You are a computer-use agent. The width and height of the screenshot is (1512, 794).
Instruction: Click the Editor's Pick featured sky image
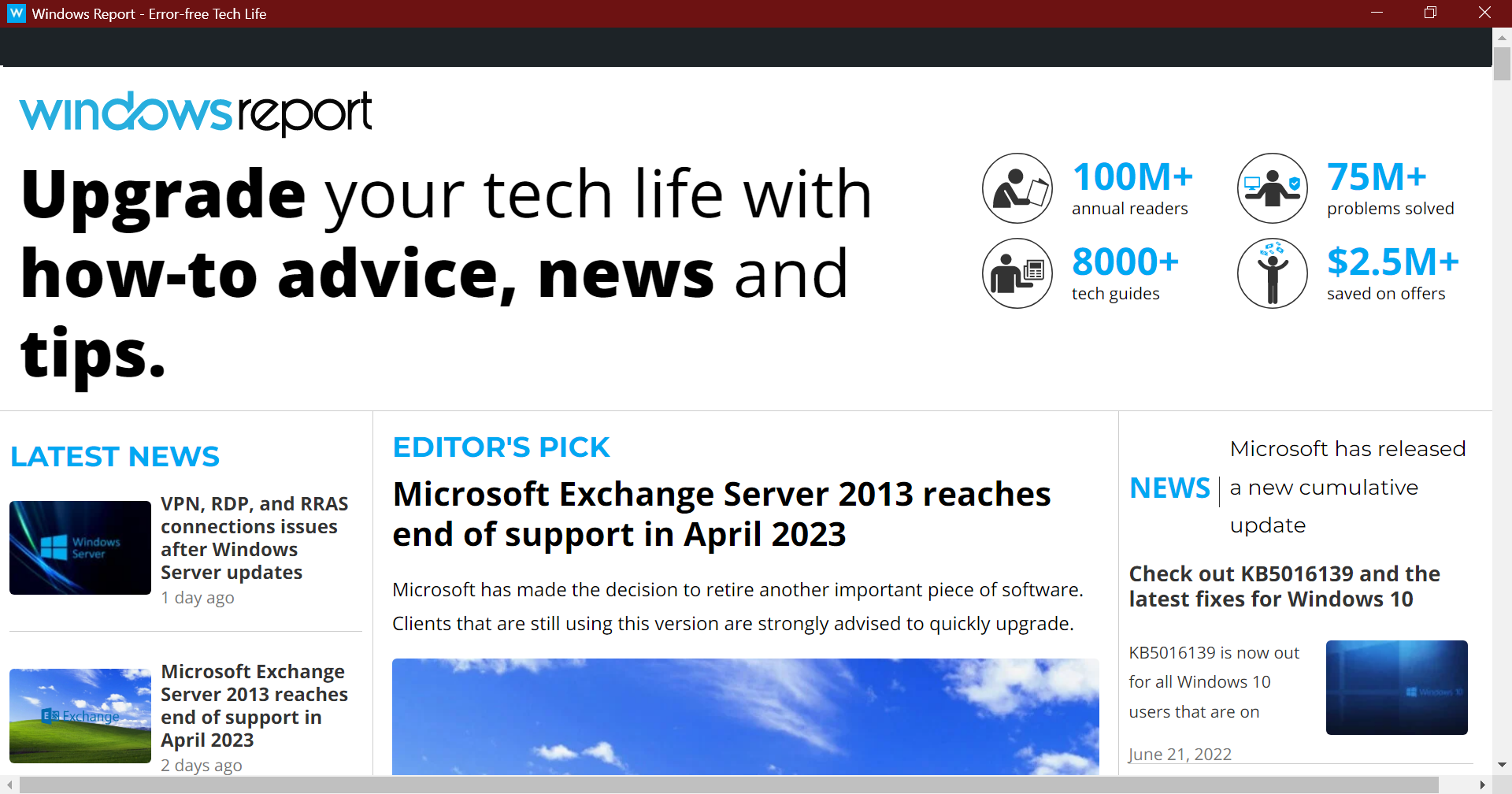(746, 717)
